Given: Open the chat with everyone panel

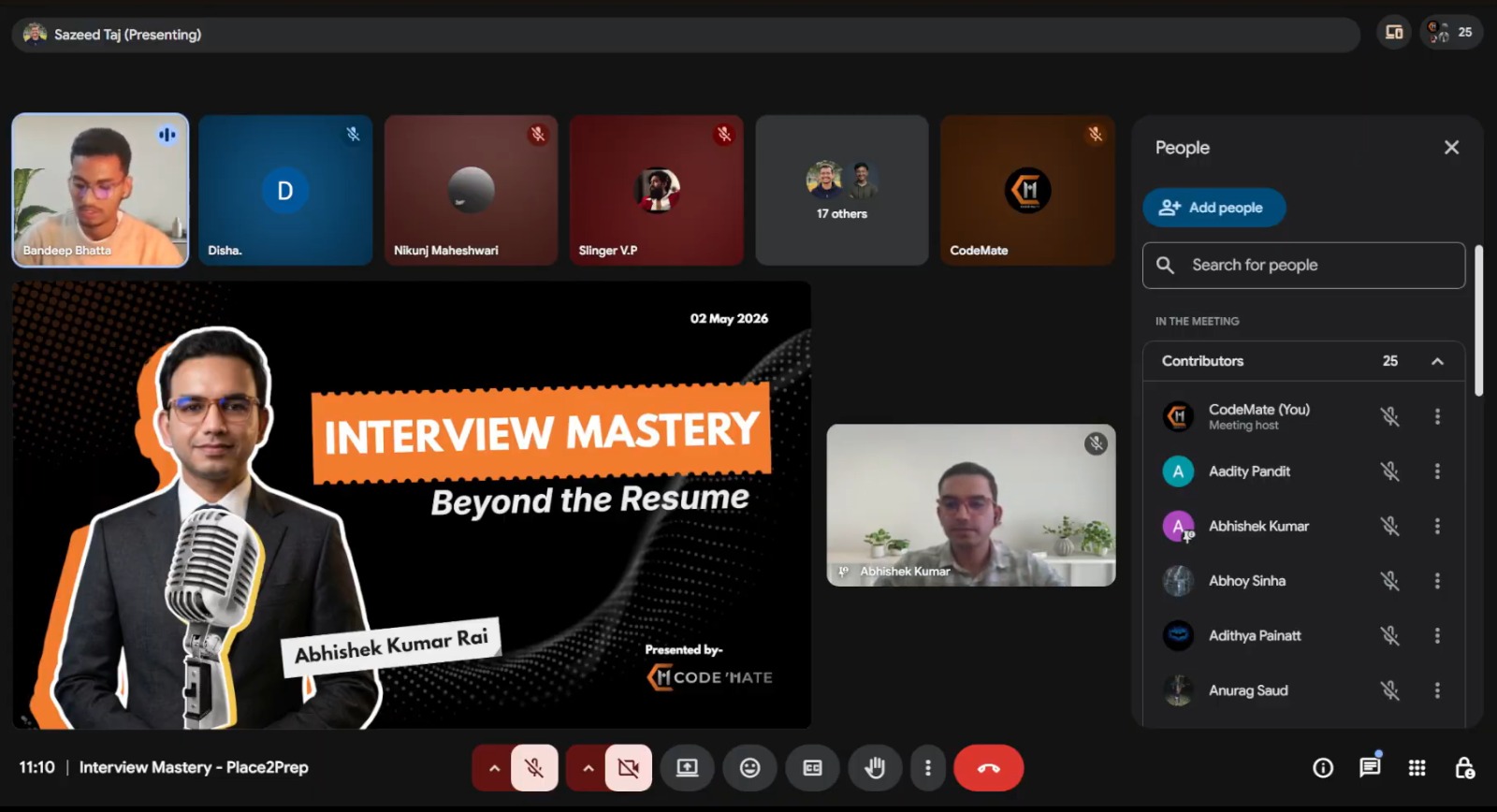Looking at the screenshot, I should (x=1370, y=768).
